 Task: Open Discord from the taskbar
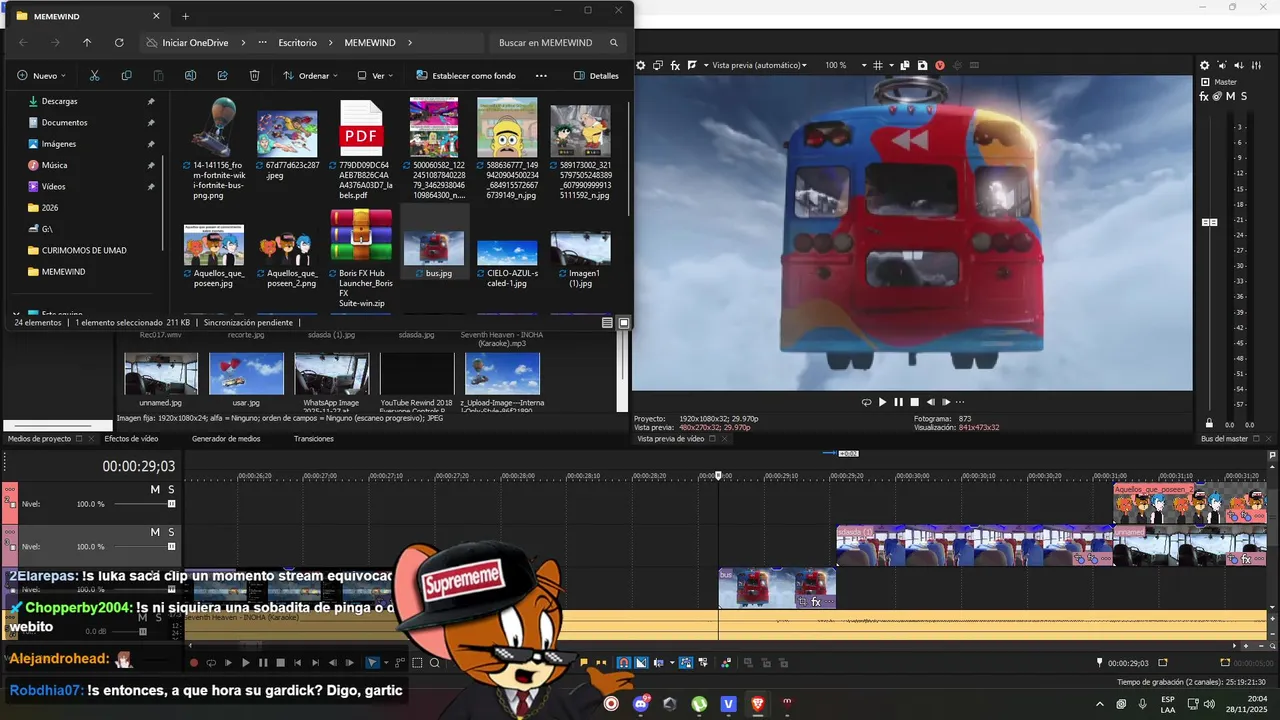click(x=641, y=704)
